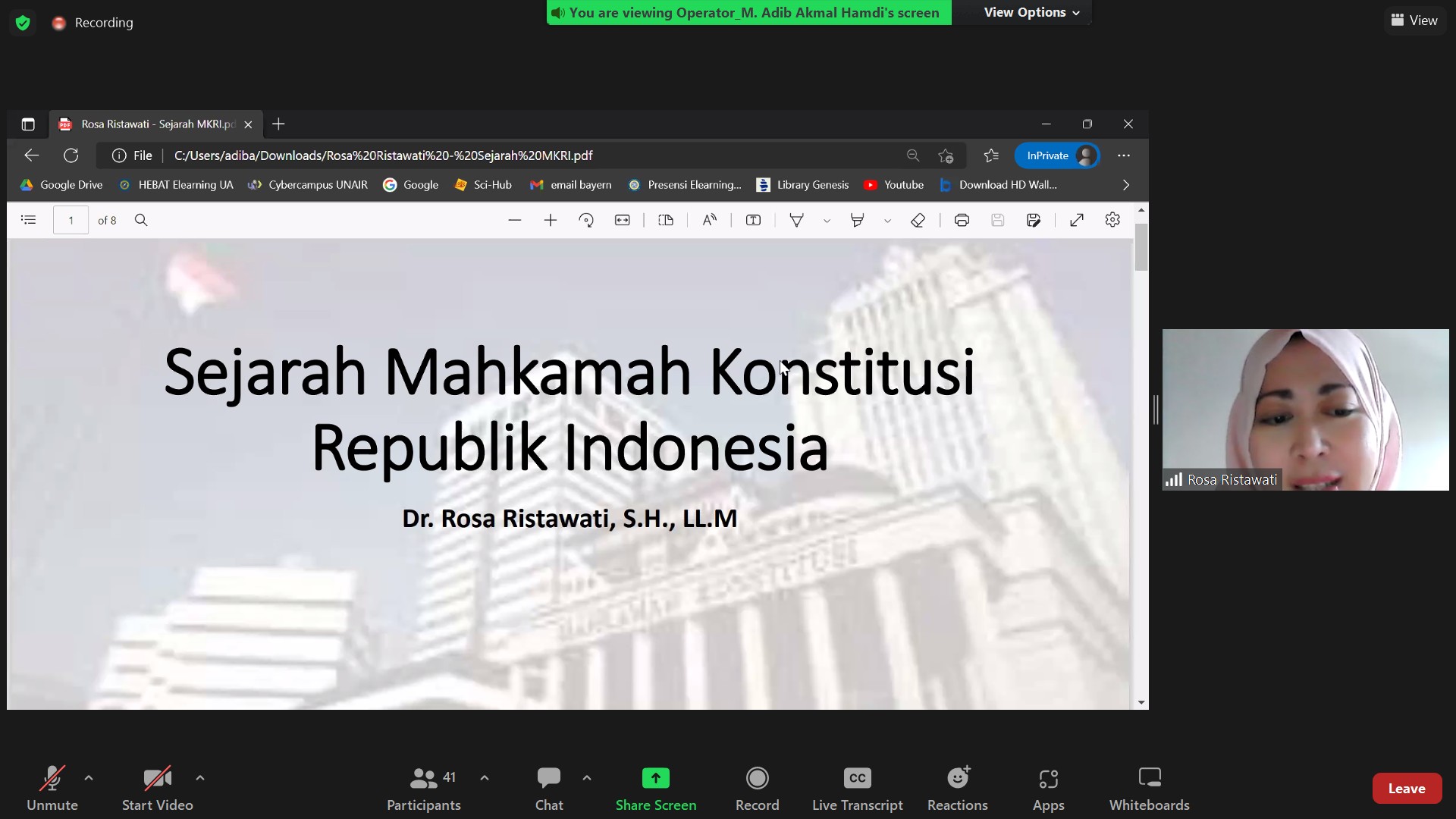This screenshot has height=819, width=1456.
Task: Expand the View Options dropdown
Action: click(1031, 12)
